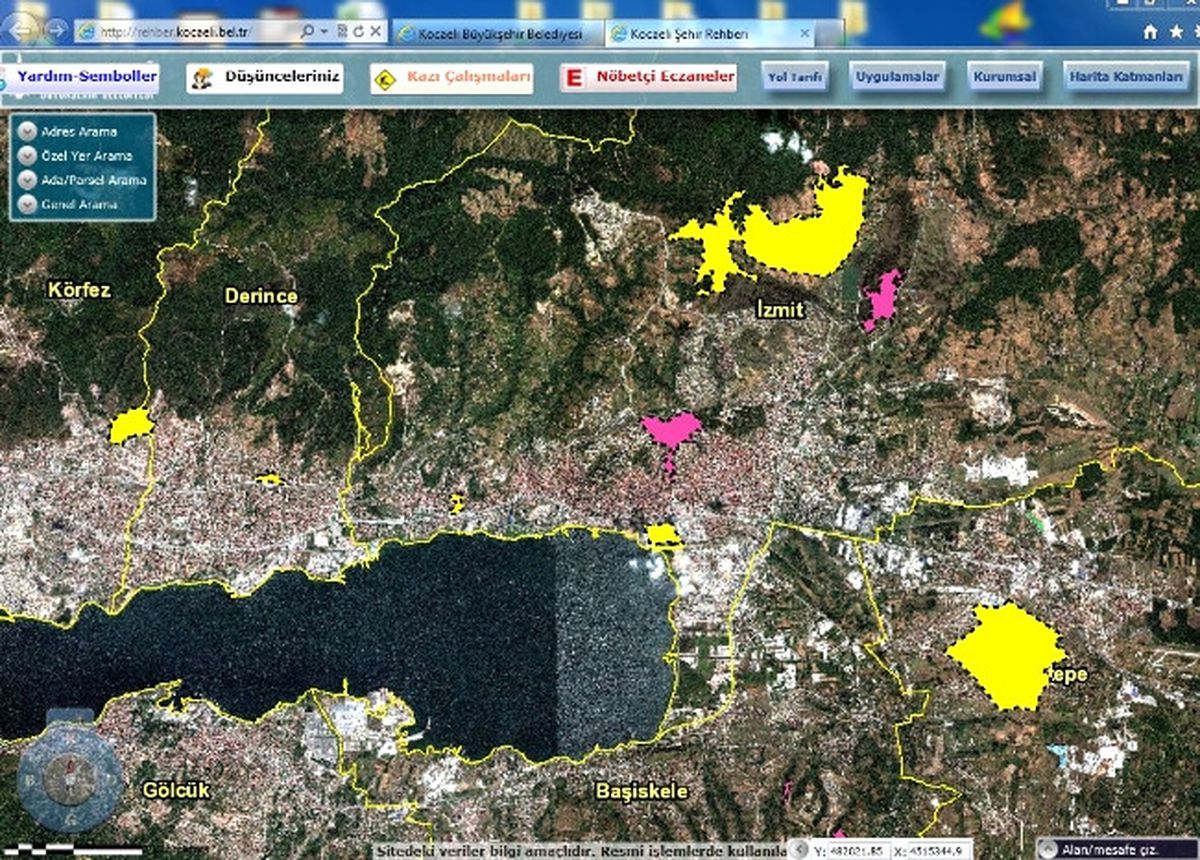1200x860 pixels.
Task: Click the Körfez district label on map
Action: tap(79, 291)
